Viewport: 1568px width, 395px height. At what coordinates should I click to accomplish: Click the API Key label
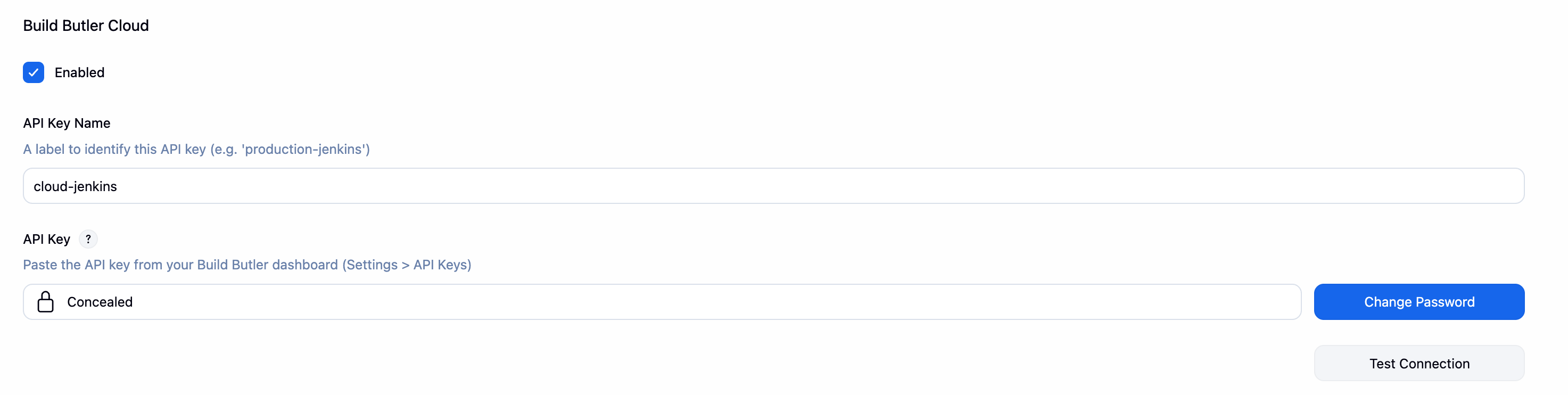click(46, 239)
